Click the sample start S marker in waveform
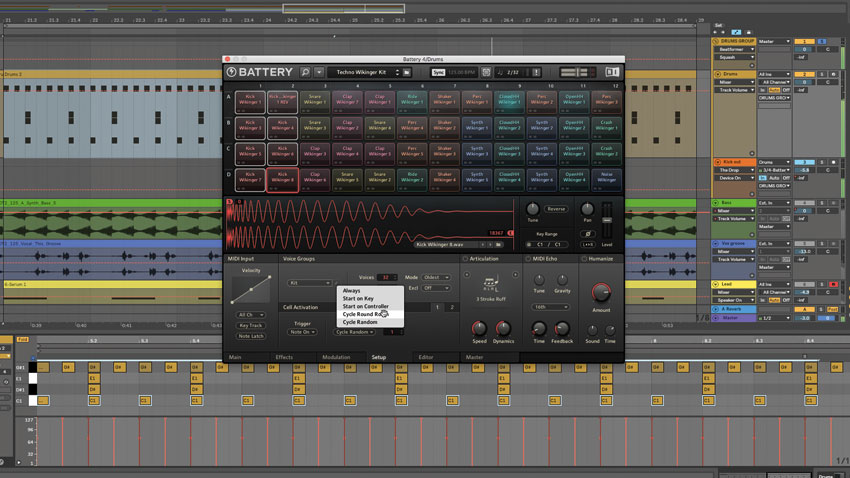This screenshot has height=478, width=850. pyautogui.click(x=229, y=202)
